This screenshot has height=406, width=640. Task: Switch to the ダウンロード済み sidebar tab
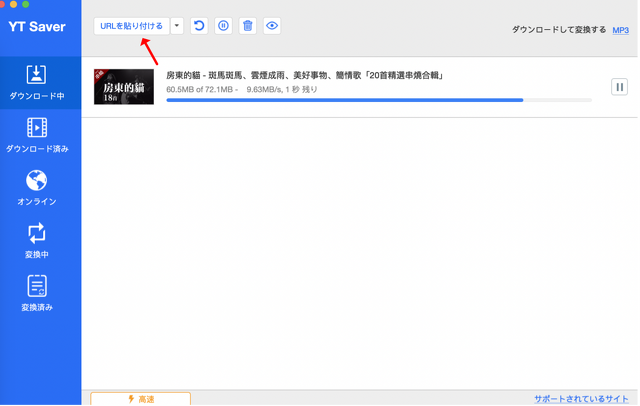37,136
